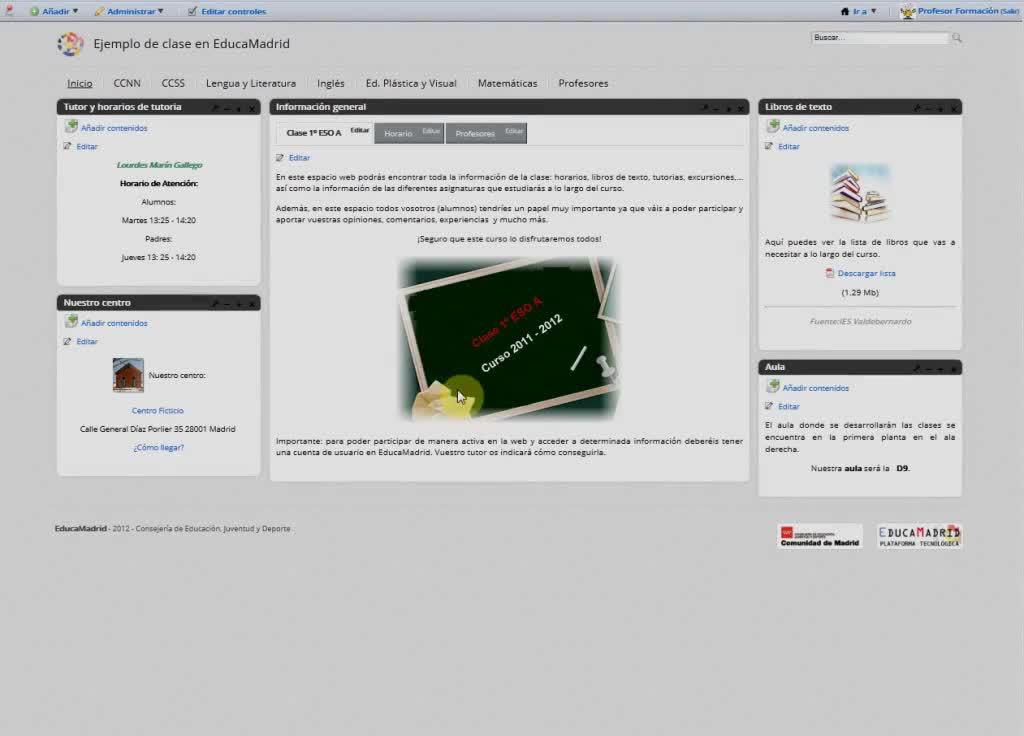Click Editar on the Clase 1º ESO A tab
Viewport: 1024px width, 736px height.
coord(360,130)
